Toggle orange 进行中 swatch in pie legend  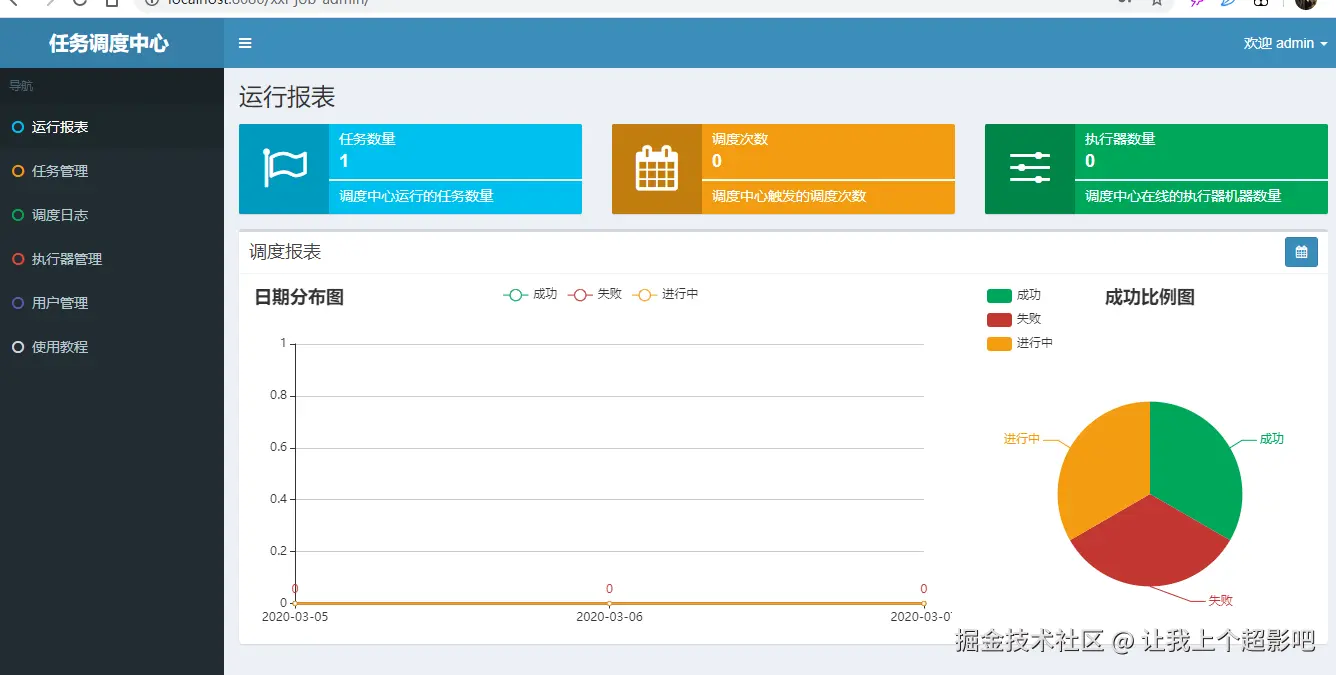999,343
